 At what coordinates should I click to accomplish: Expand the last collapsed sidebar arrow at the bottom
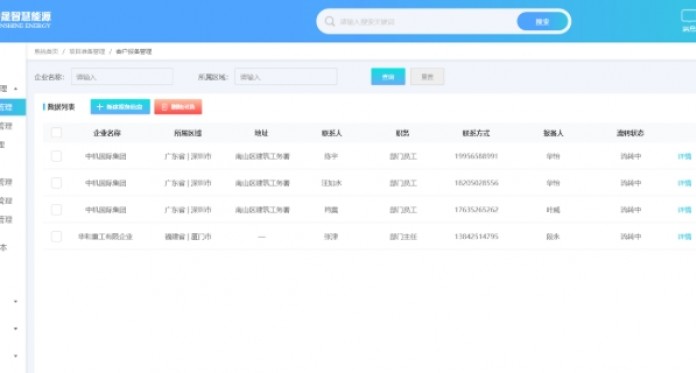point(16,356)
